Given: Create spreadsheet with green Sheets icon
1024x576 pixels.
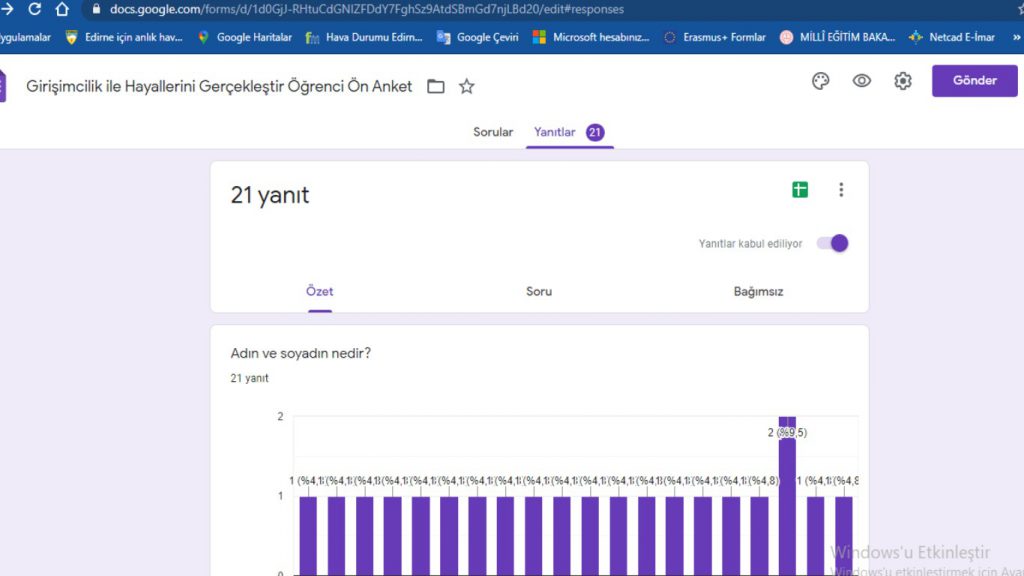Looking at the screenshot, I should [x=800, y=190].
